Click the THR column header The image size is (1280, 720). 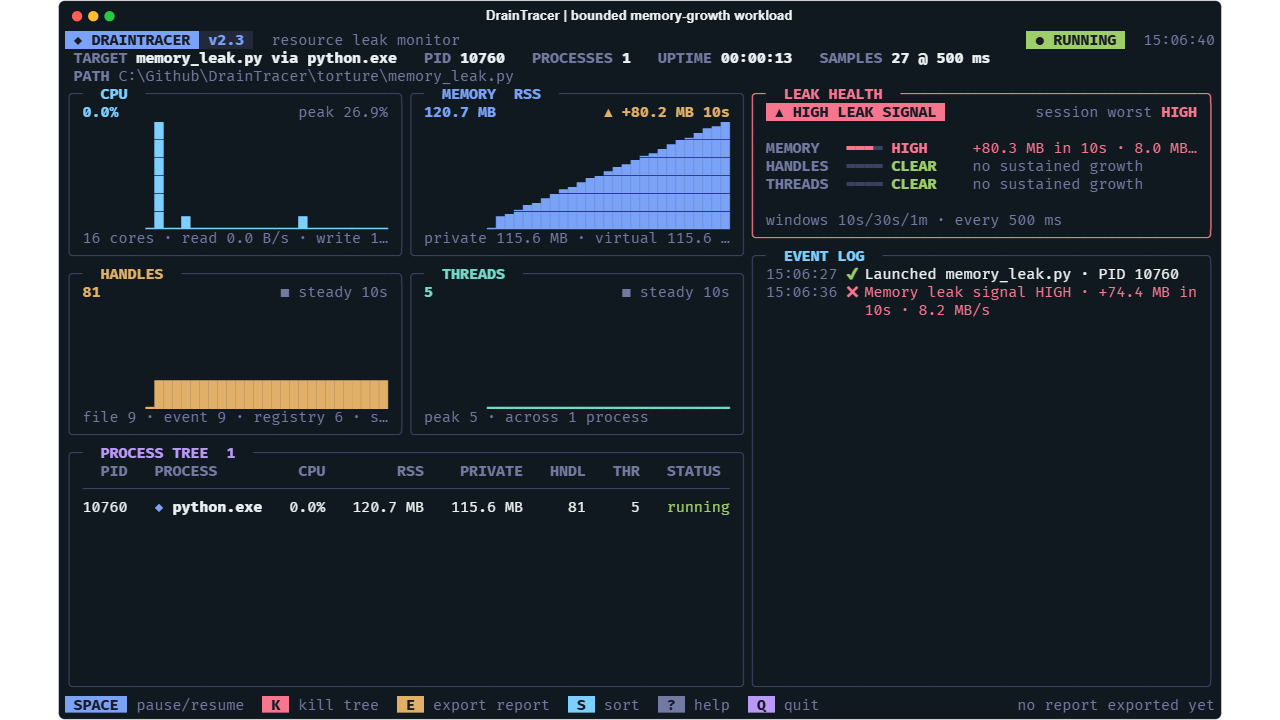click(626, 471)
